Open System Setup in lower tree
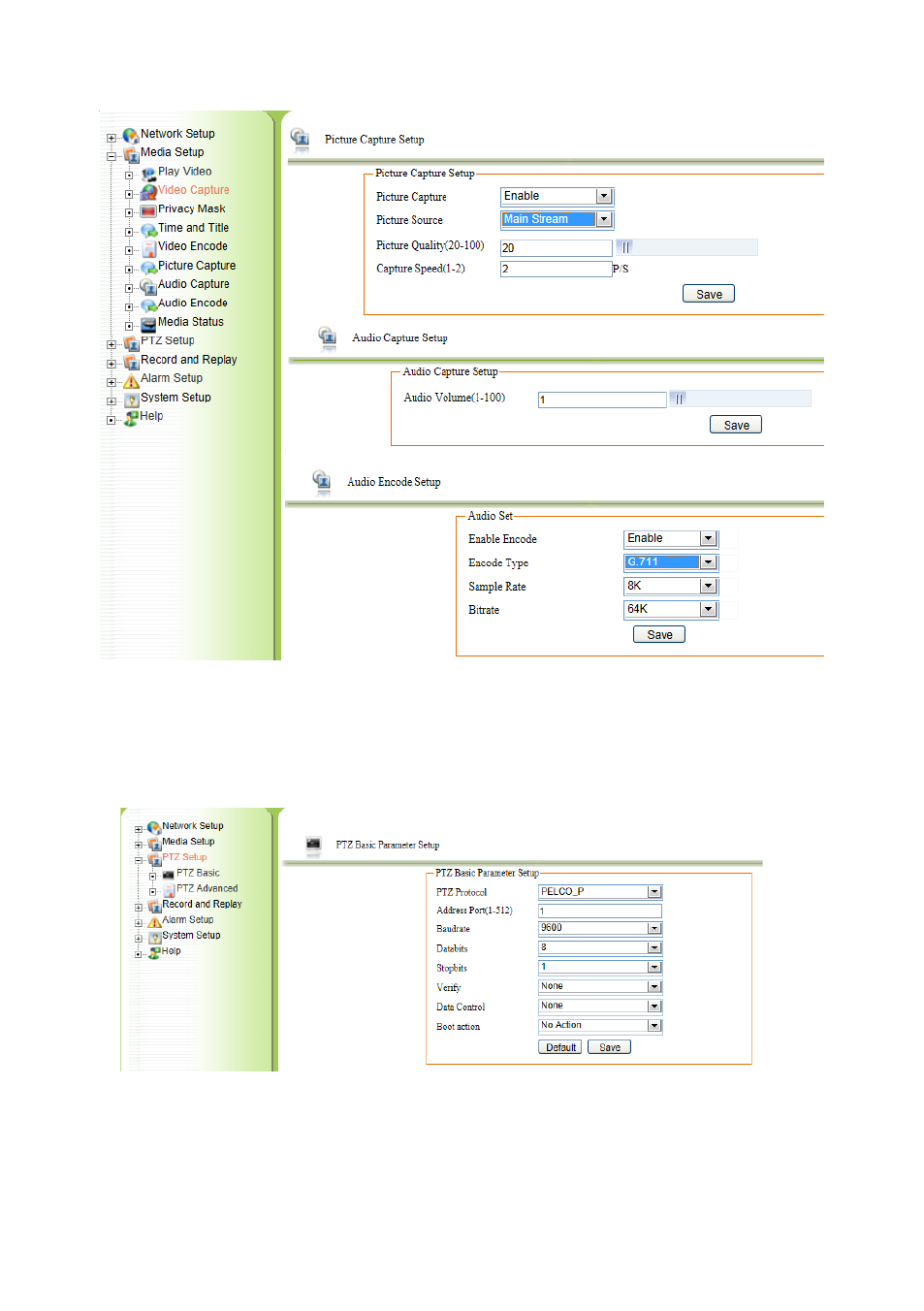Screen dimensions: 924x1311 191,936
